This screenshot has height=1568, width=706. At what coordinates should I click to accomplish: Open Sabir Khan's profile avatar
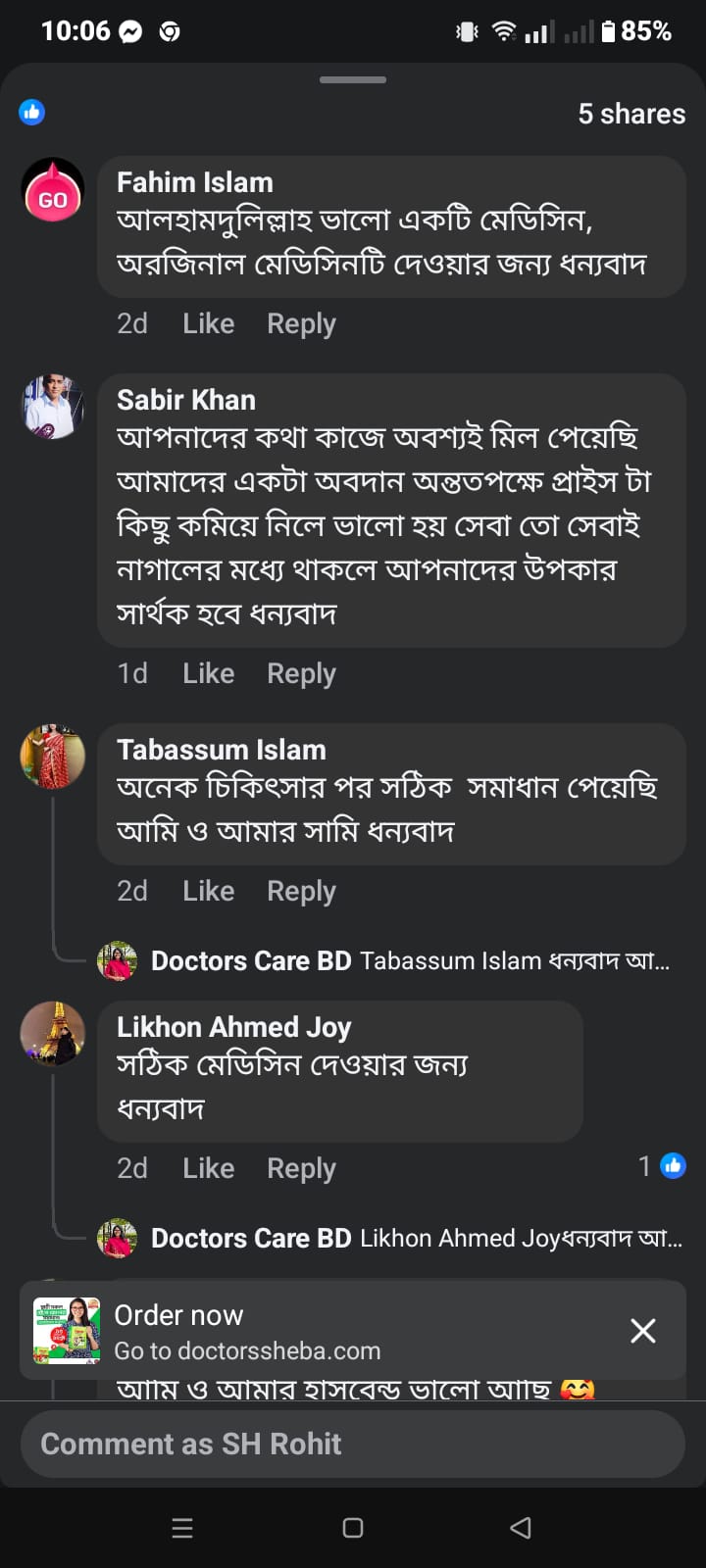click(x=53, y=406)
